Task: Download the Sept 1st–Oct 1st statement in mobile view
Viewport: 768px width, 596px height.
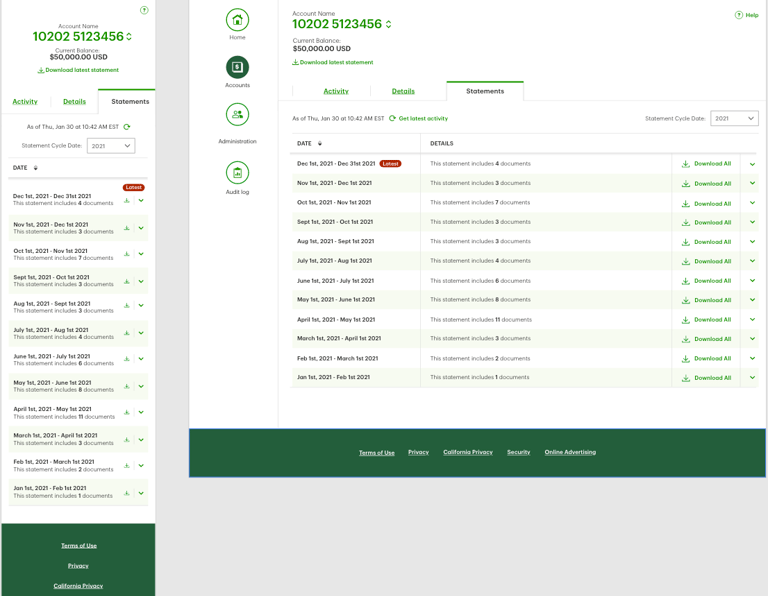Action: [x=126, y=281]
